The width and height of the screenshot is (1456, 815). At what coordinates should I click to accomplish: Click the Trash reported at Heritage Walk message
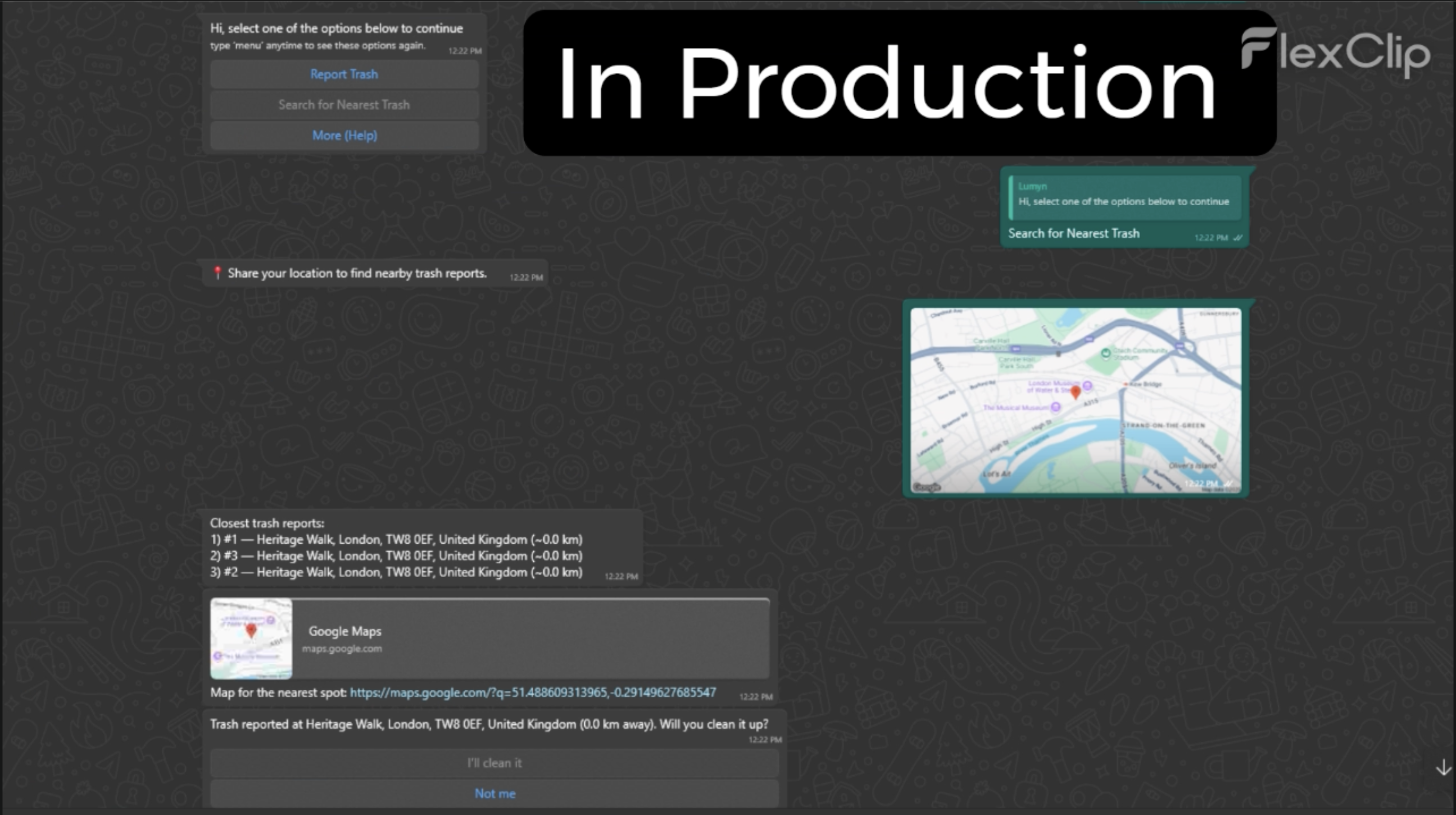pos(488,724)
